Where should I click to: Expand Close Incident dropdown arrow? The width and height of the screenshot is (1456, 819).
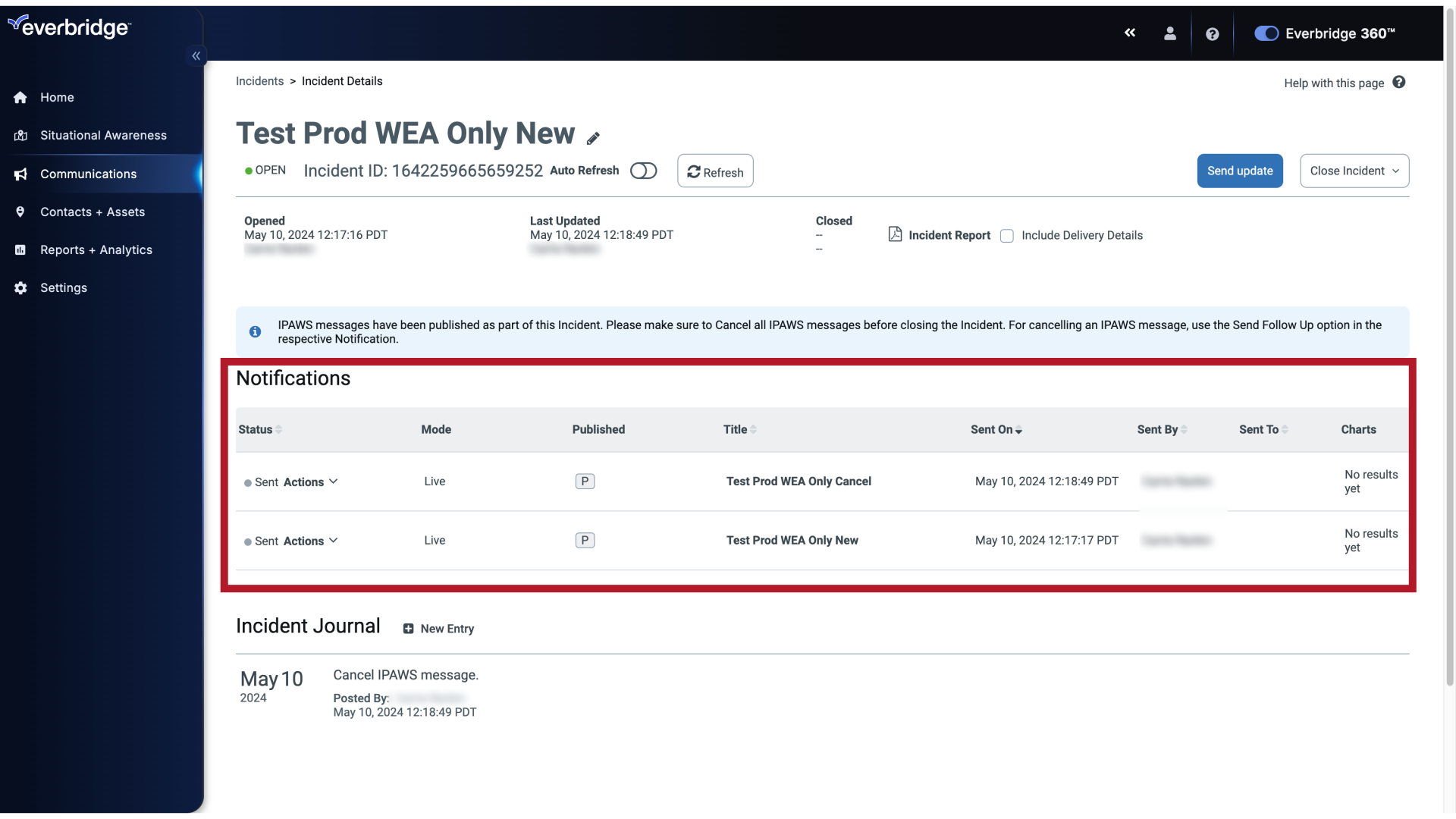tap(1397, 171)
